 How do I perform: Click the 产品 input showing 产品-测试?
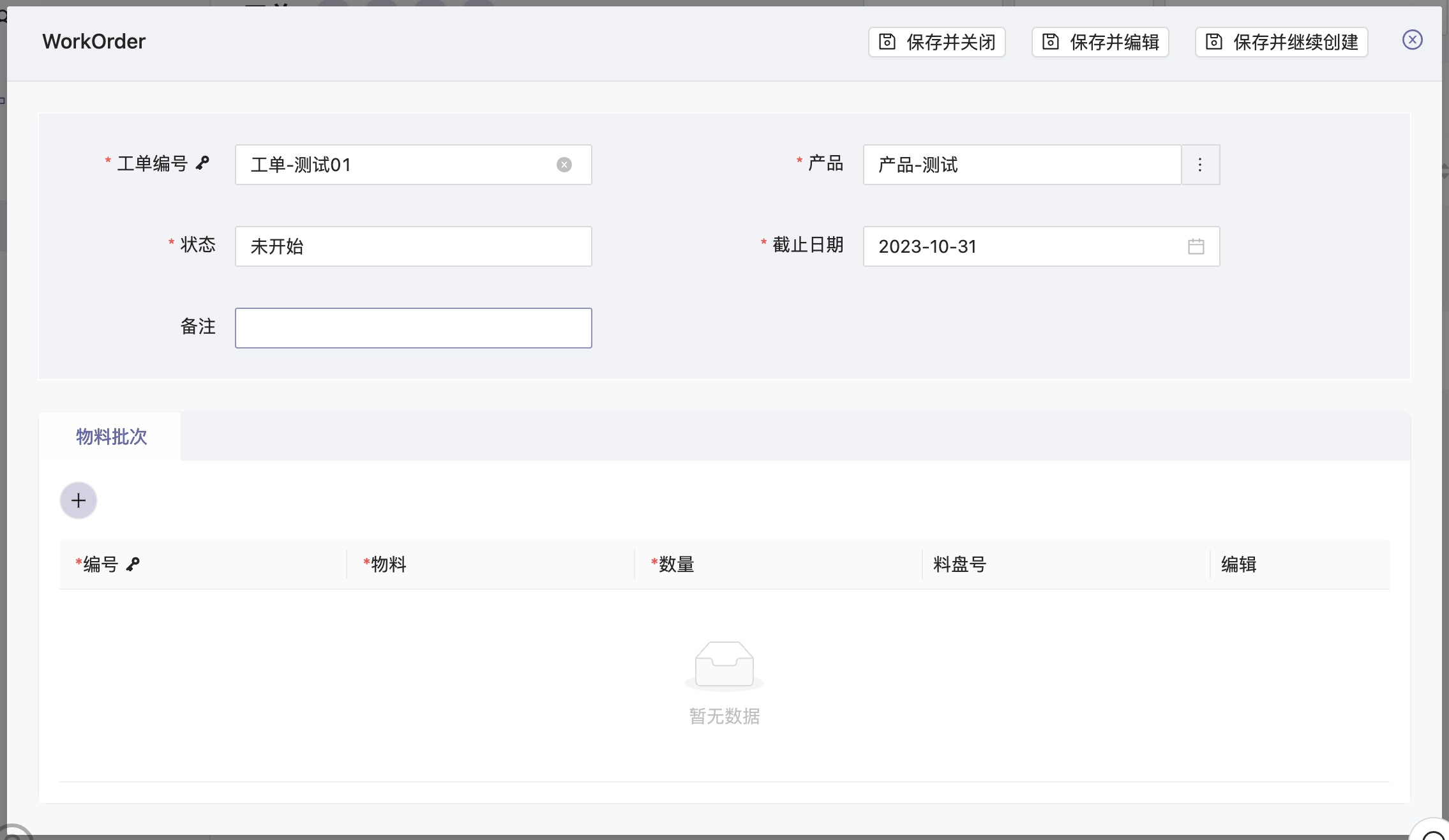1021,165
